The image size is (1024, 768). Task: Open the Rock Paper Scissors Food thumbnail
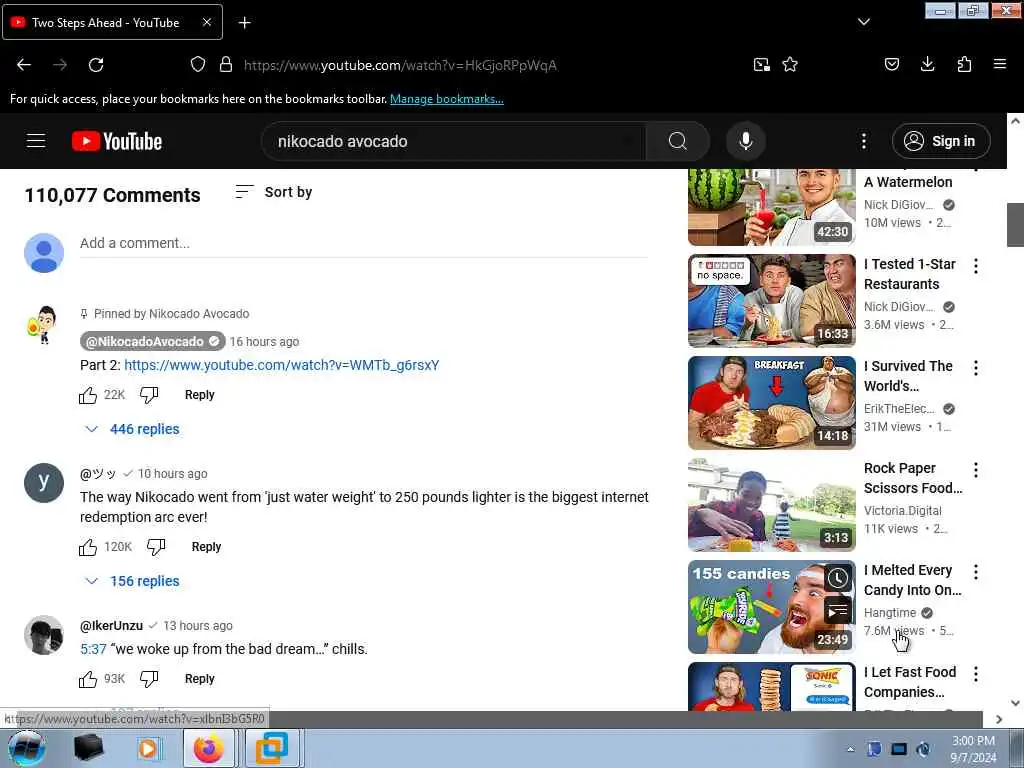772,505
